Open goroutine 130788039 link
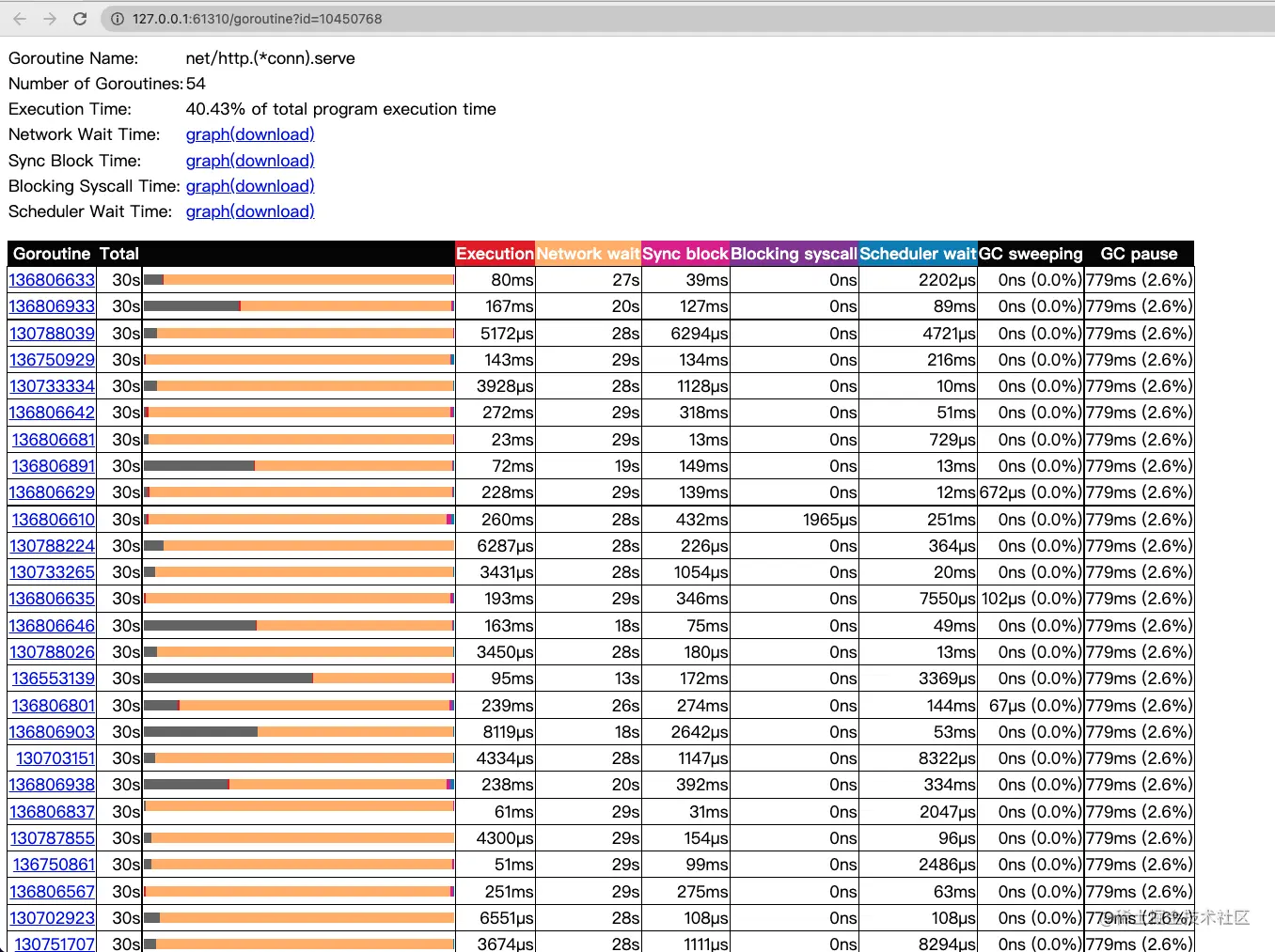This screenshot has height=952, width=1275. [52, 334]
